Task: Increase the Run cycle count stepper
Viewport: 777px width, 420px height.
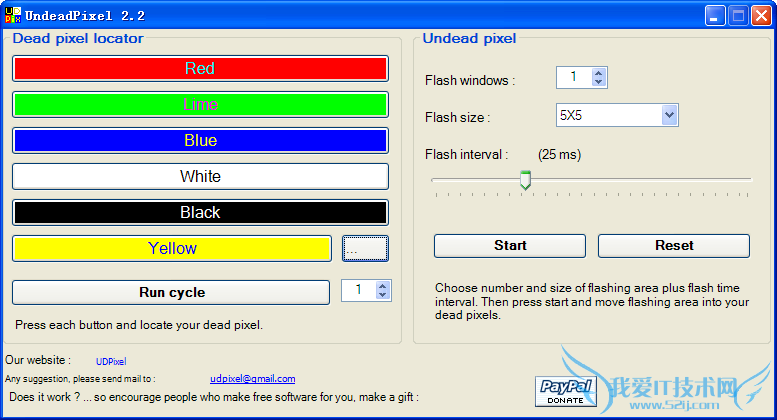Action: [382, 286]
